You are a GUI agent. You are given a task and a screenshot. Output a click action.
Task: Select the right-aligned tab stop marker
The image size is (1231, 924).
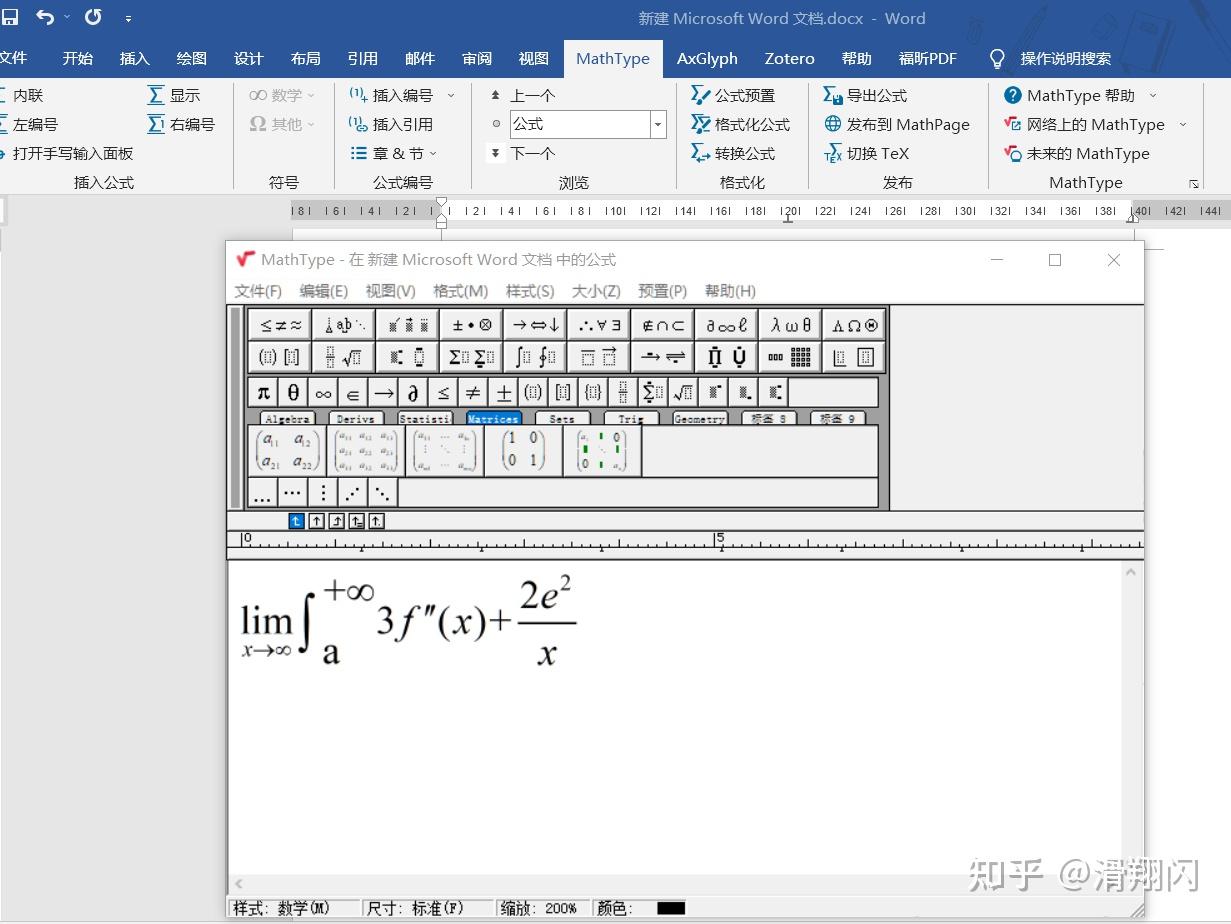click(x=336, y=521)
